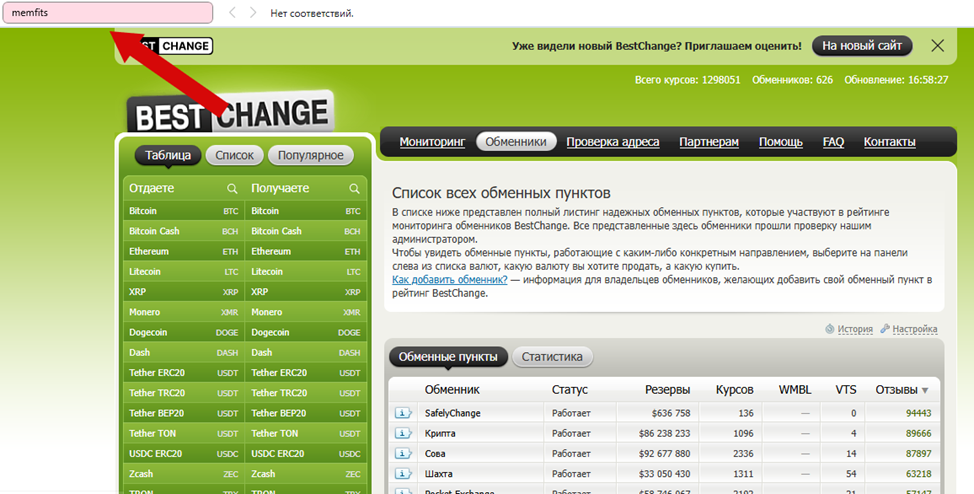The image size is (974, 494).
Task: Click the Настройка wrench icon
Action: pyautogui.click(x=885, y=329)
